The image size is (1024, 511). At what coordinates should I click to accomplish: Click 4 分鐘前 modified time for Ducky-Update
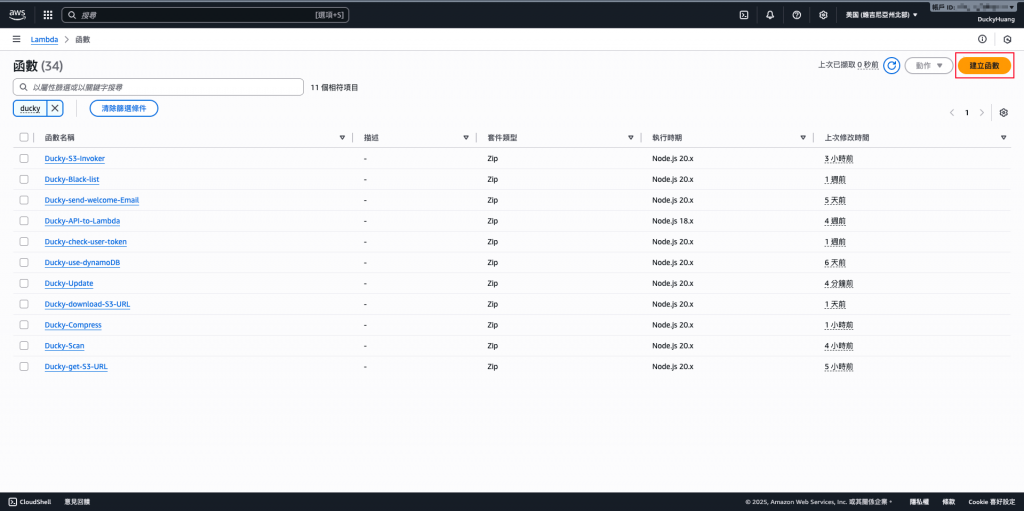pos(839,284)
